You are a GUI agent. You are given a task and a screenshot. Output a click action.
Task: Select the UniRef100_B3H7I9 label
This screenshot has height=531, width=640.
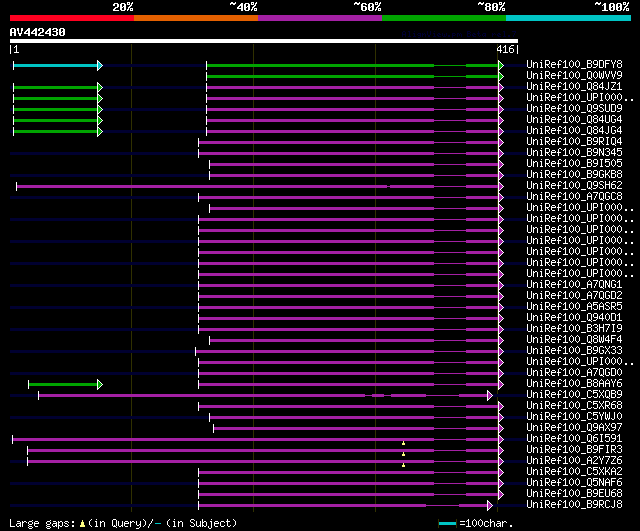pyautogui.click(x=574, y=328)
